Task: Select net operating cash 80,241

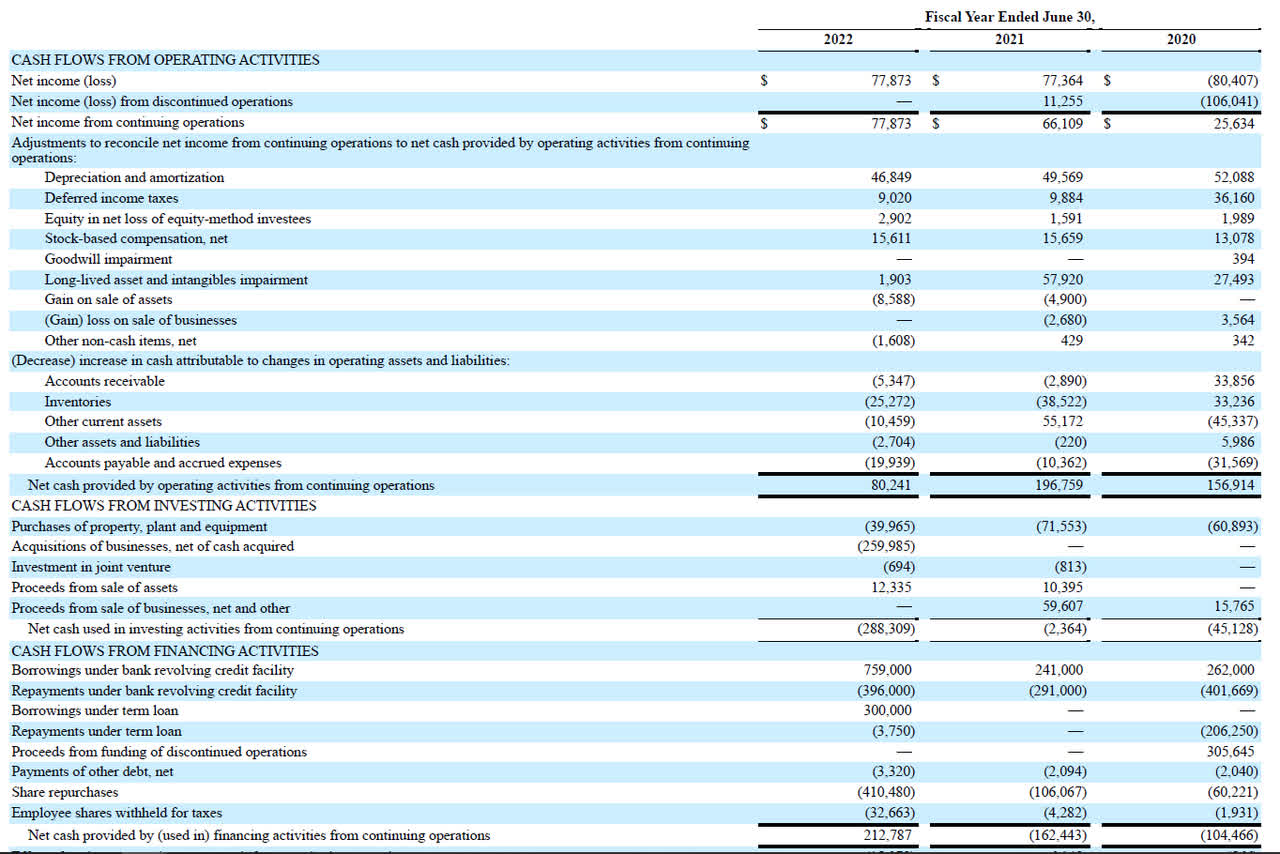Action: click(891, 485)
